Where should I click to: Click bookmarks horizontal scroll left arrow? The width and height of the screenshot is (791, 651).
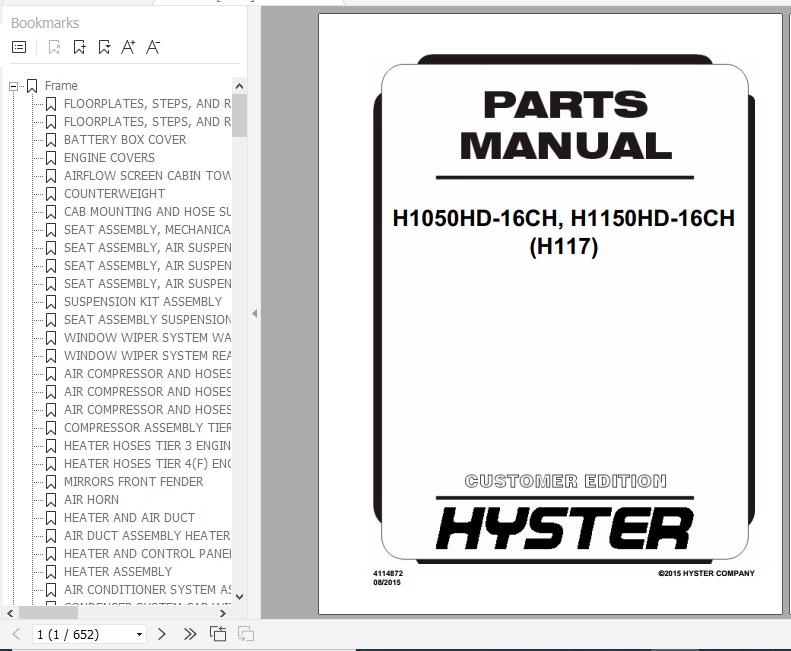point(10,613)
